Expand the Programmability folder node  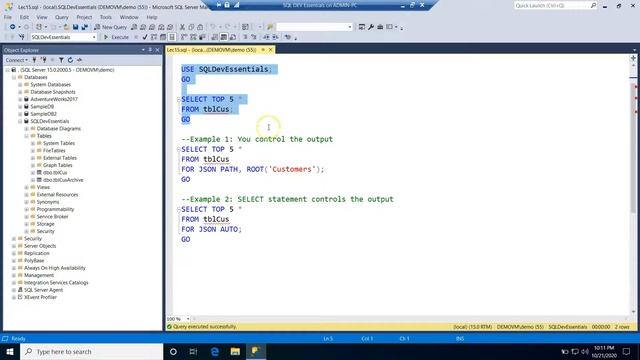[27, 209]
